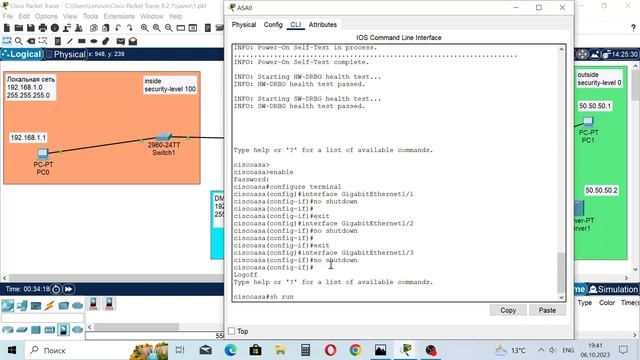
Task: Click the New file toolbar icon
Action: [7, 28]
